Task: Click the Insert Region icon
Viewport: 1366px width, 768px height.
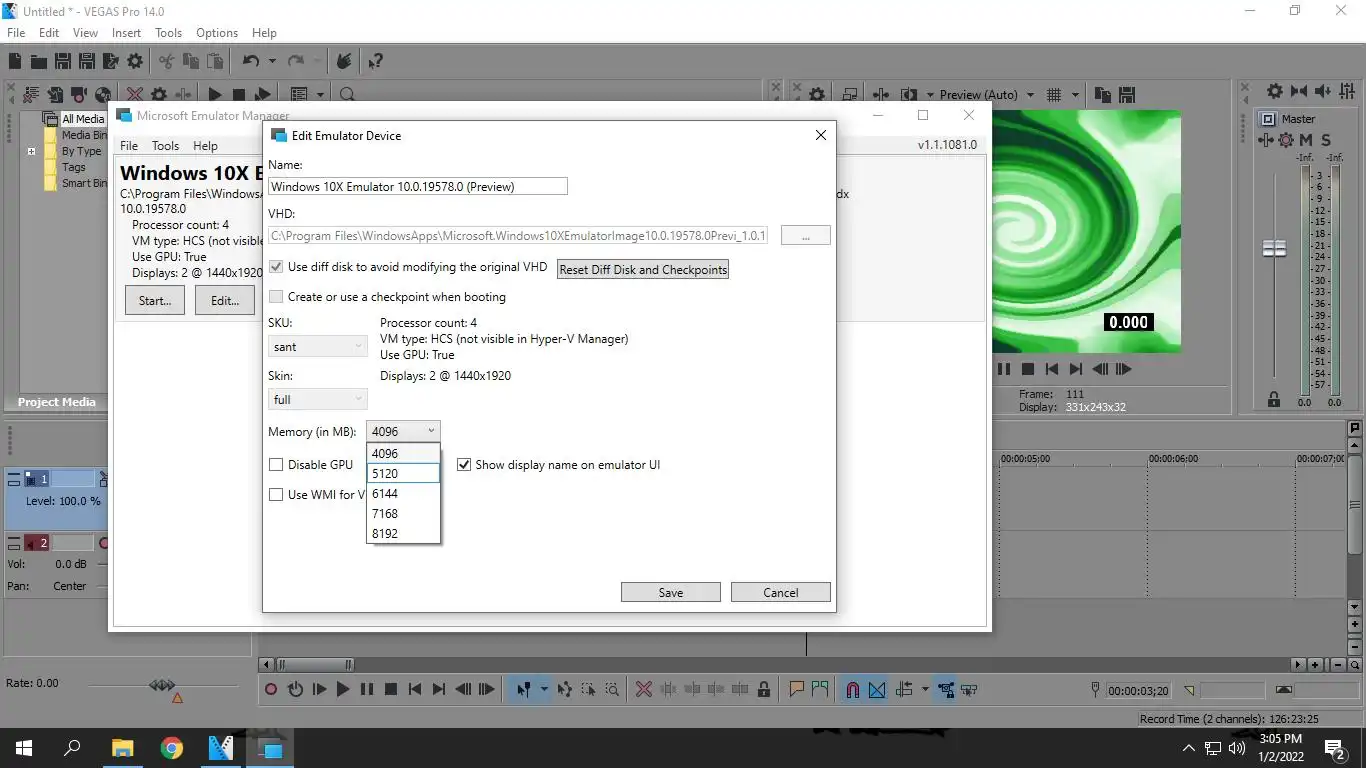Action: (x=821, y=689)
